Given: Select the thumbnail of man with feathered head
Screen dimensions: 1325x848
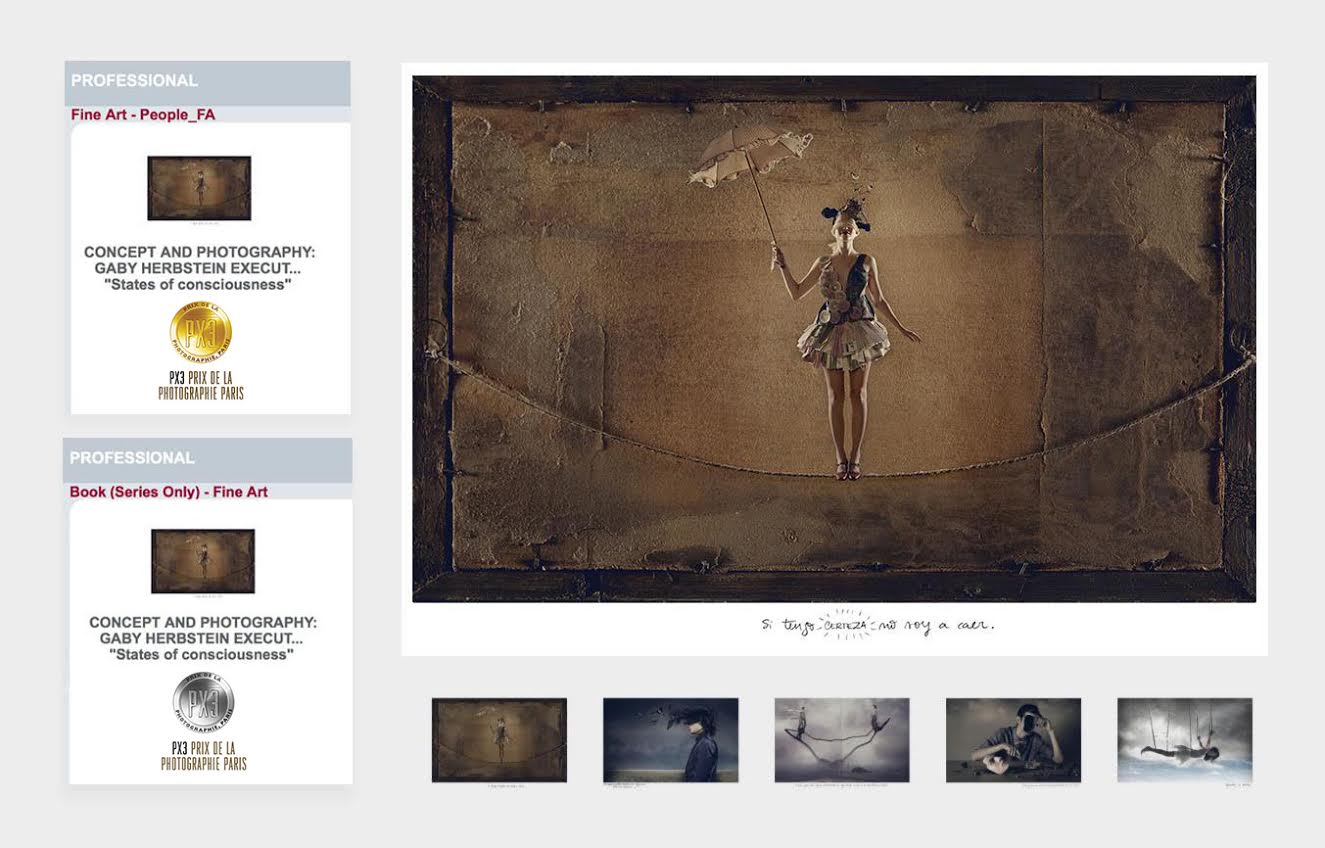Looking at the screenshot, I should 670,740.
